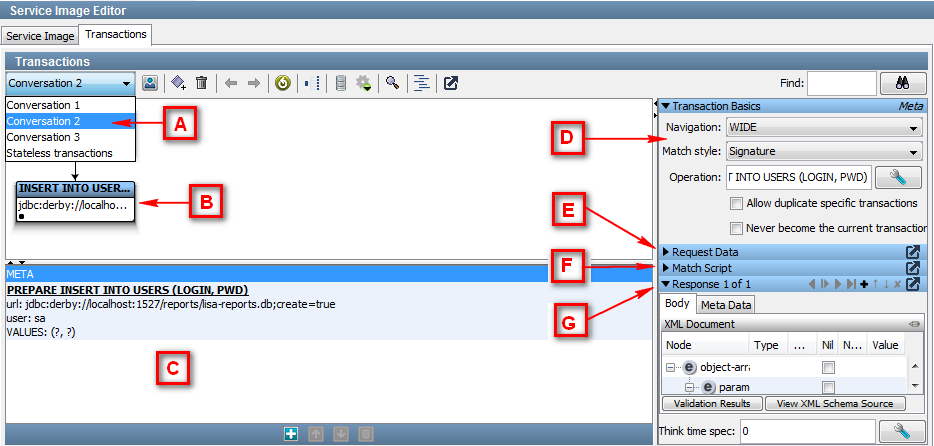This screenshot has width=934, height=446.
Task: Click the Value column header
Action: pyautogui.click(x=885, y=345)
